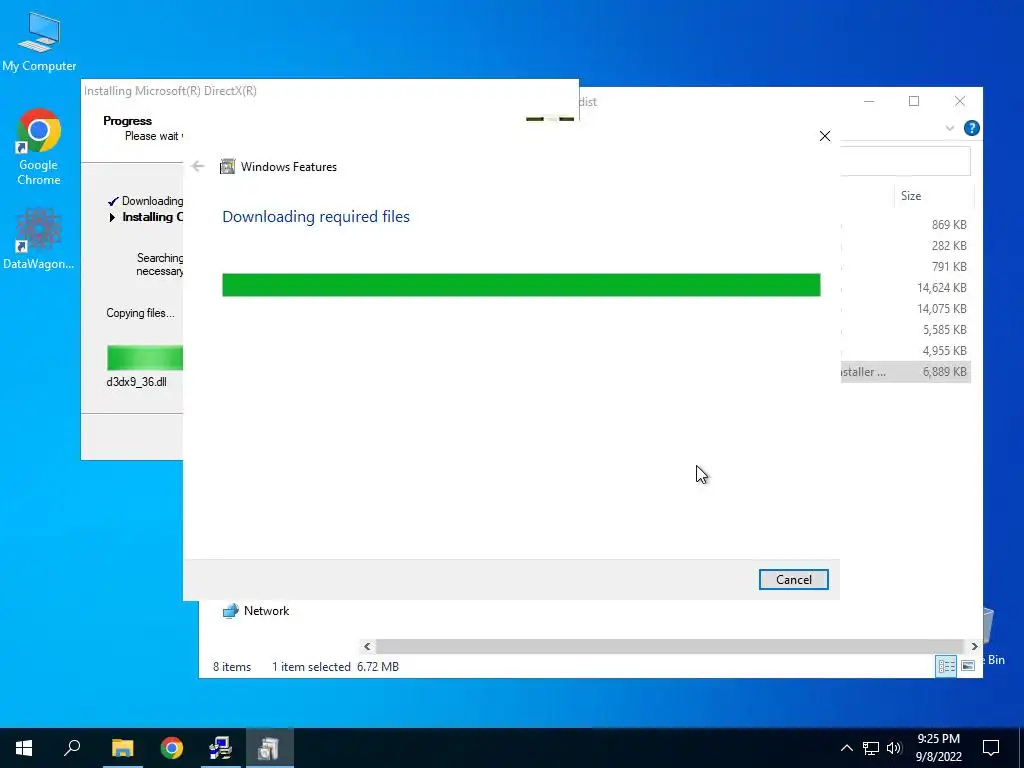The image size is (1024, 768).
Task: Click the Explorer search input field
Action: [x=905, y=161]
